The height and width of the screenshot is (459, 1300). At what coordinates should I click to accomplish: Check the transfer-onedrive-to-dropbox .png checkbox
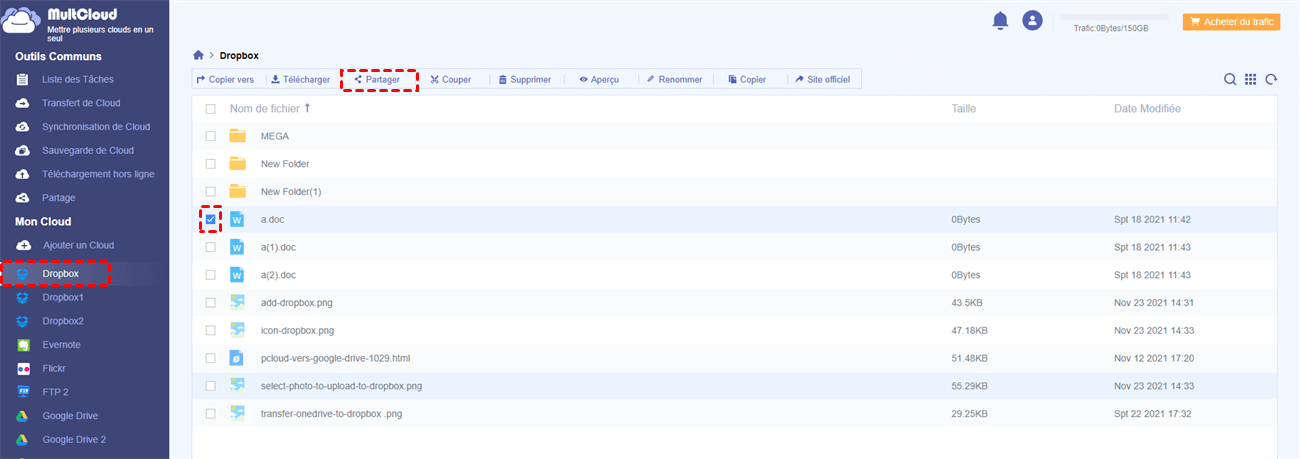[x=210, y=413]
